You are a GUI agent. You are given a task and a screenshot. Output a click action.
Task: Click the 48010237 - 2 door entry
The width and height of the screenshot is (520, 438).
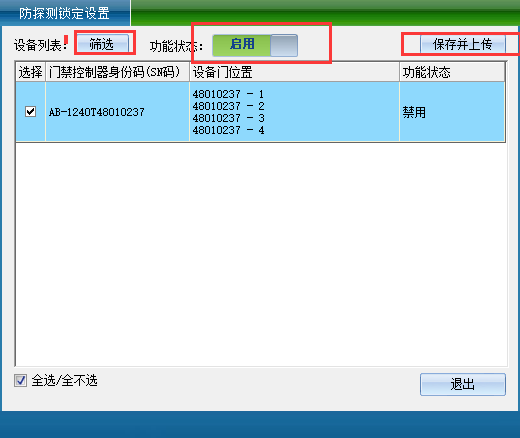coord(228,106)
